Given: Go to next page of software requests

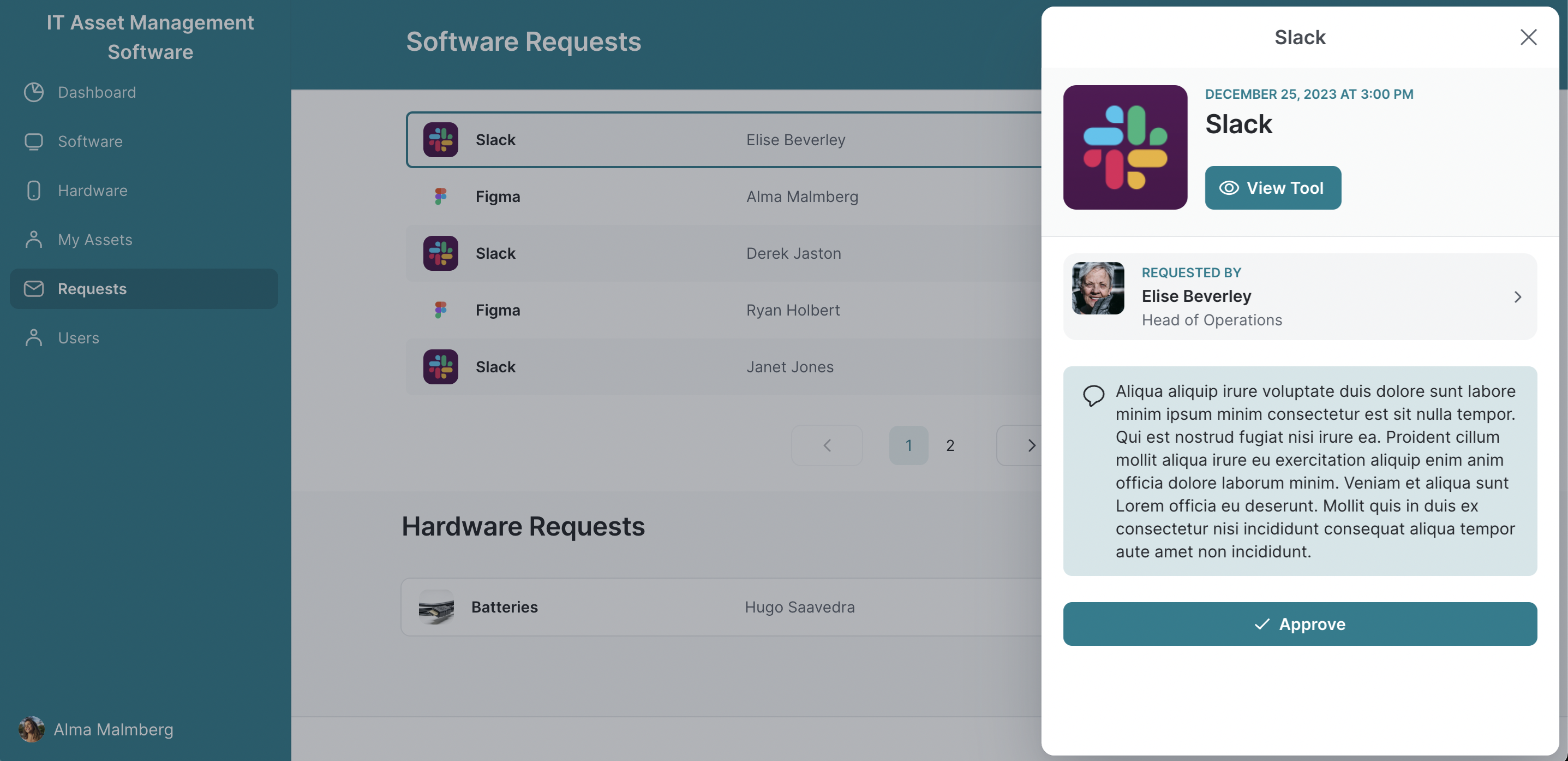Looking at the screenshot, I should tap(1030, 445).
